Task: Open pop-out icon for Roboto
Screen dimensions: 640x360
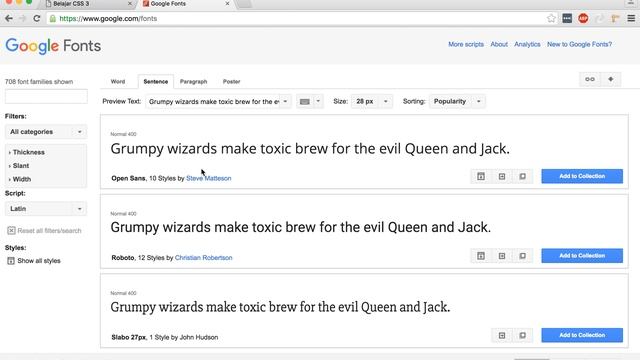Action: click(x=522, y=256)
